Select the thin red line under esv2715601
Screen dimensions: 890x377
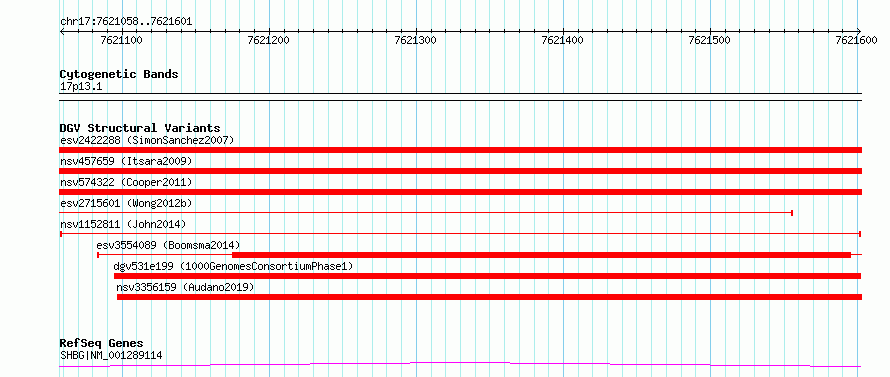(x=426, y=213)
